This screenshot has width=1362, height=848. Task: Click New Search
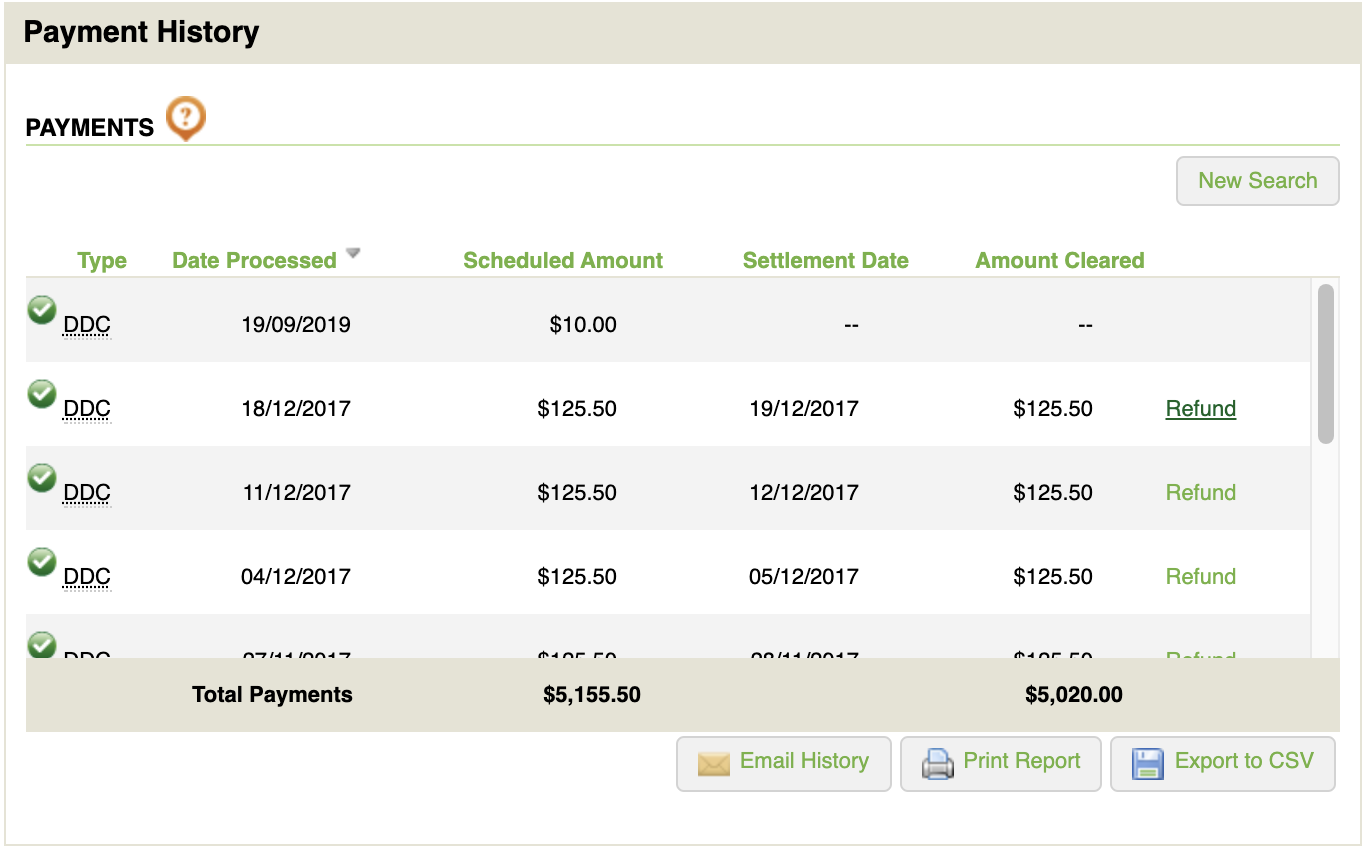(x=1257, y=181)
